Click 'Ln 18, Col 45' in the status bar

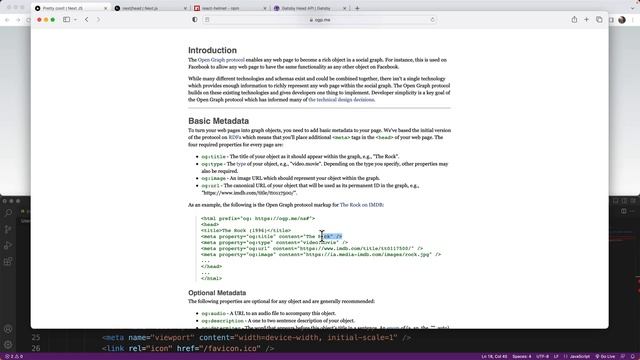494,356
